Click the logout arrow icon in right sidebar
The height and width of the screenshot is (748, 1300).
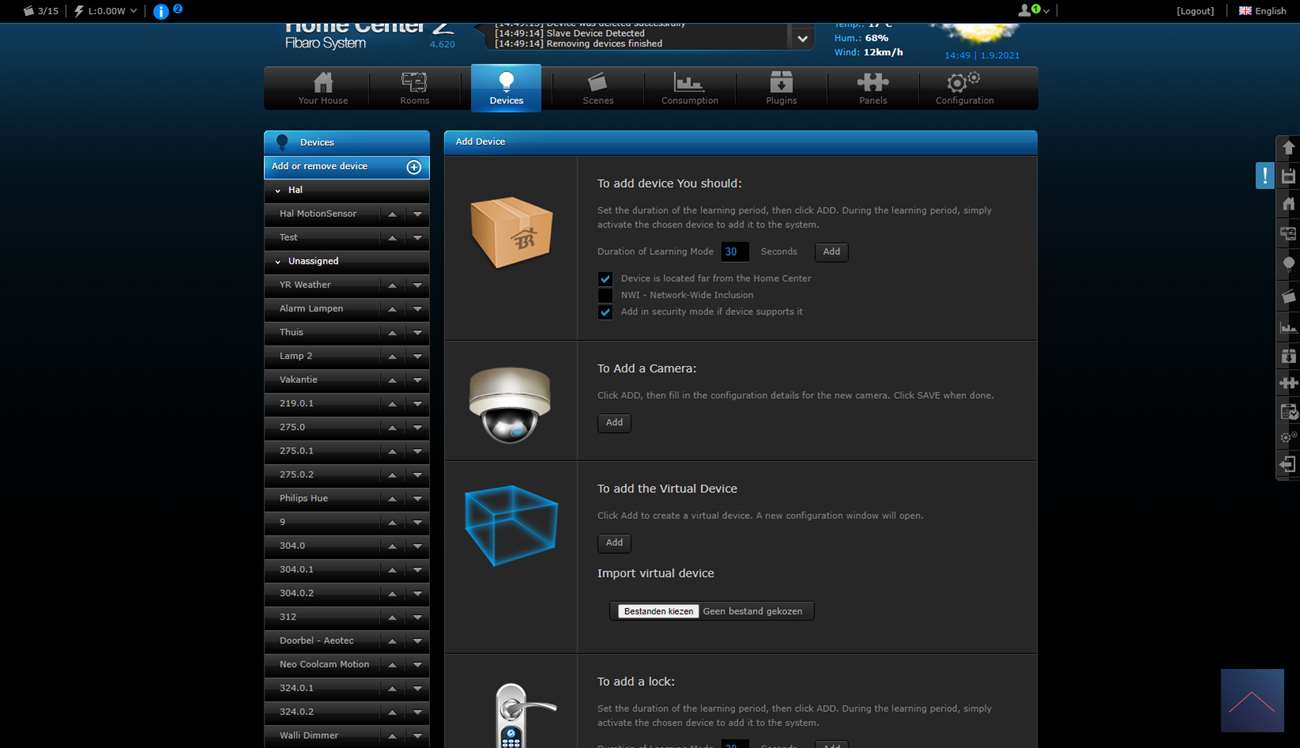pyautogui.click(x=1288, y=465)
